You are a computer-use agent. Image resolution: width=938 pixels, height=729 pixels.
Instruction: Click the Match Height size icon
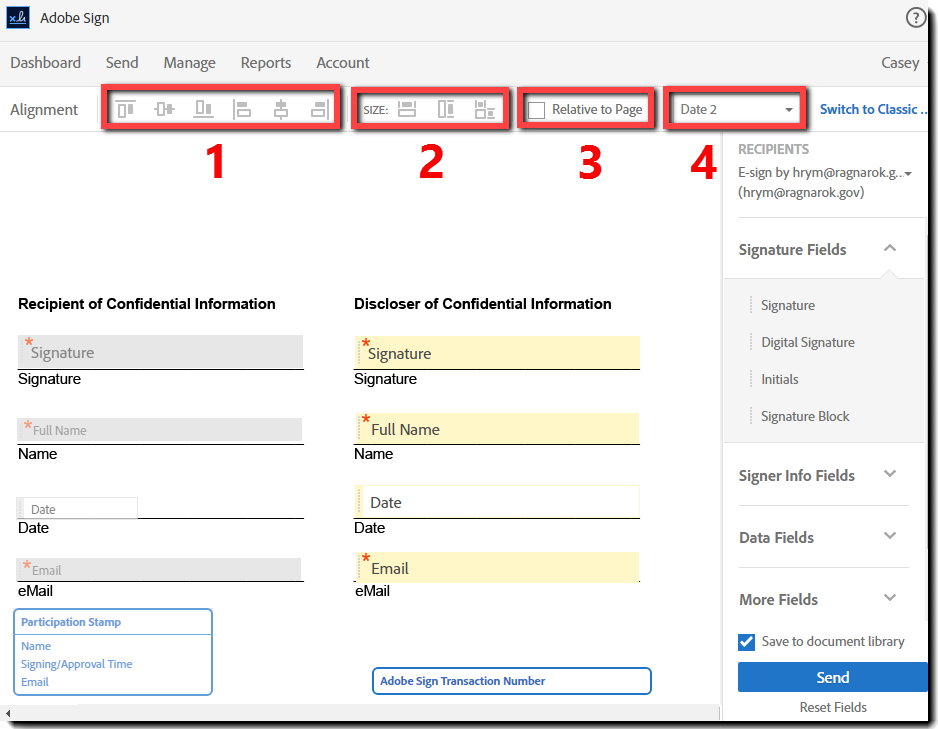pos(446,109)
